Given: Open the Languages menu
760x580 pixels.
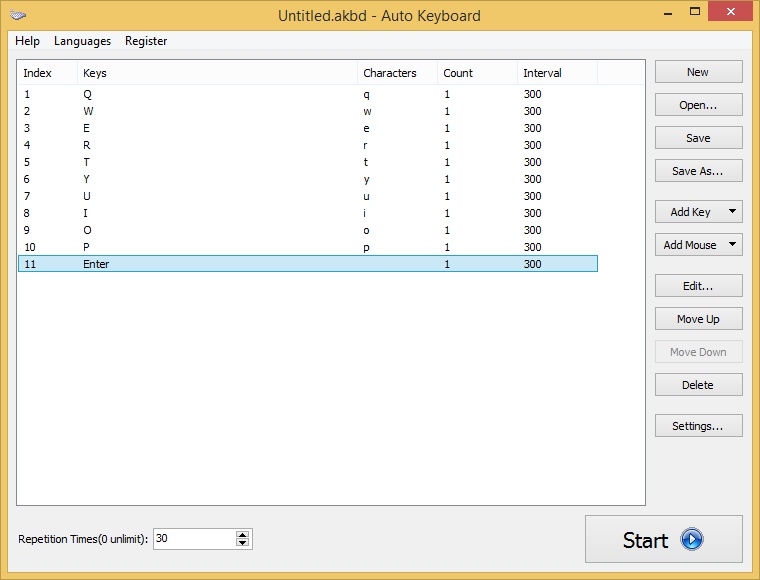Looking at the screenshot, I should click(x=82, y=41).
